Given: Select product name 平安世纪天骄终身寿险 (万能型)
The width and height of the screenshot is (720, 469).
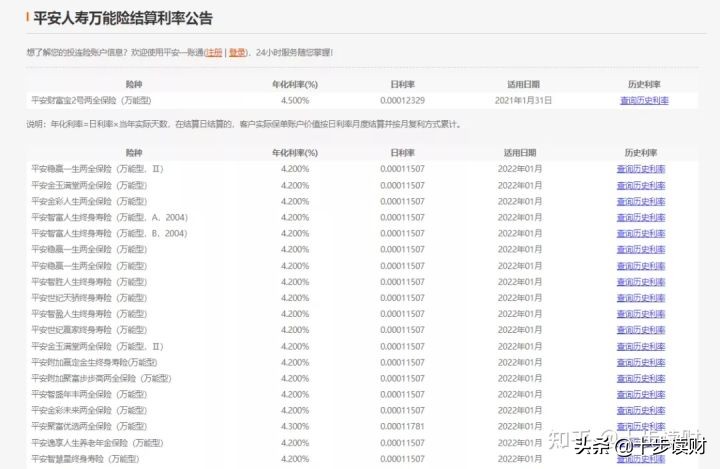Looking at the screenshot, I should tap(89, 298).
